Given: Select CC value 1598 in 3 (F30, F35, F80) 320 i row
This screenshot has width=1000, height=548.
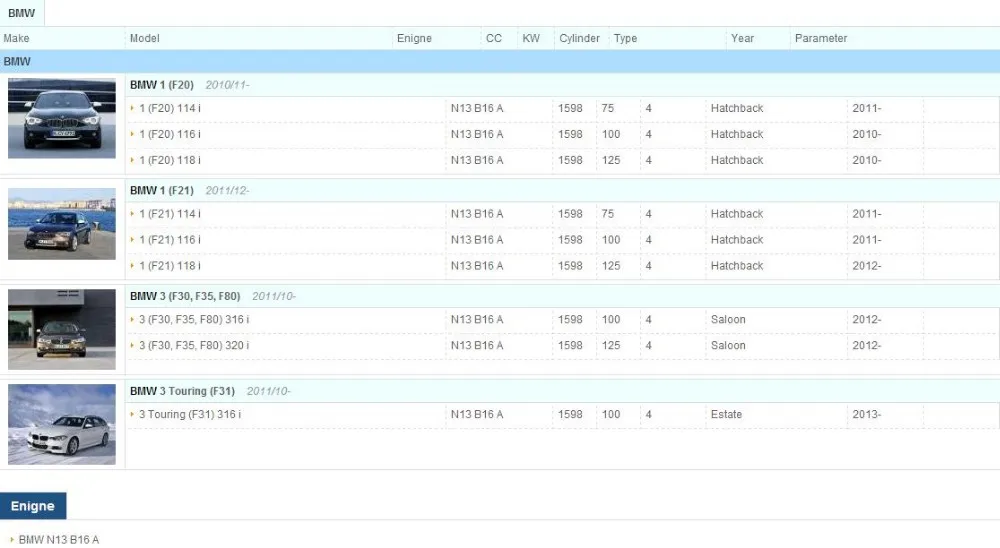Looking at the screenshot, I should (x=570, y=345).
